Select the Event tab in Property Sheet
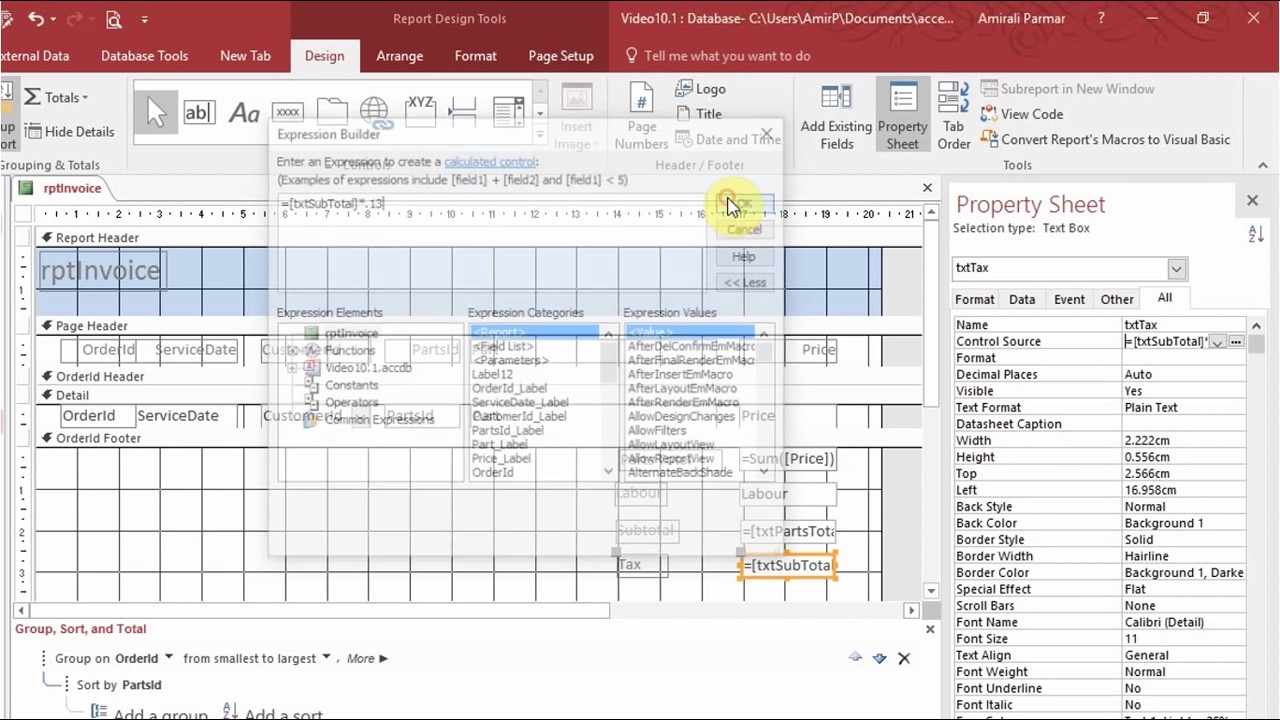 point(1069,299)
